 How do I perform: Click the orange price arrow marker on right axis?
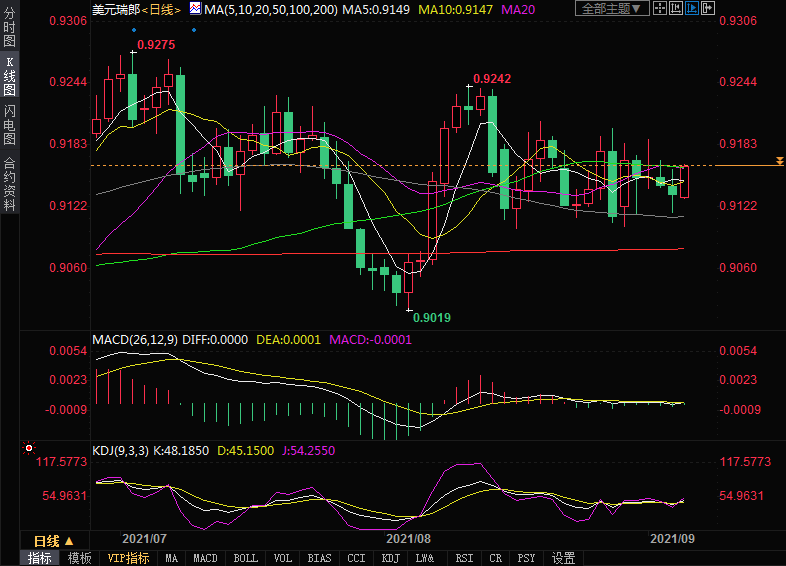point(779,161)
